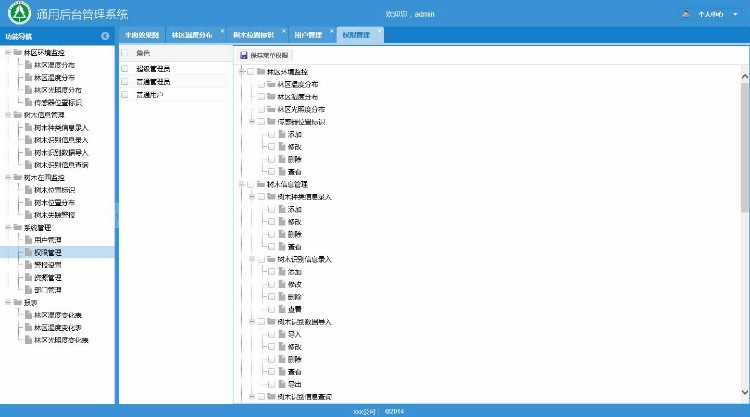750x417 pixels.
Task: Click the file icon of 传感器位置标识 in navigation
Action: (28, 102)
